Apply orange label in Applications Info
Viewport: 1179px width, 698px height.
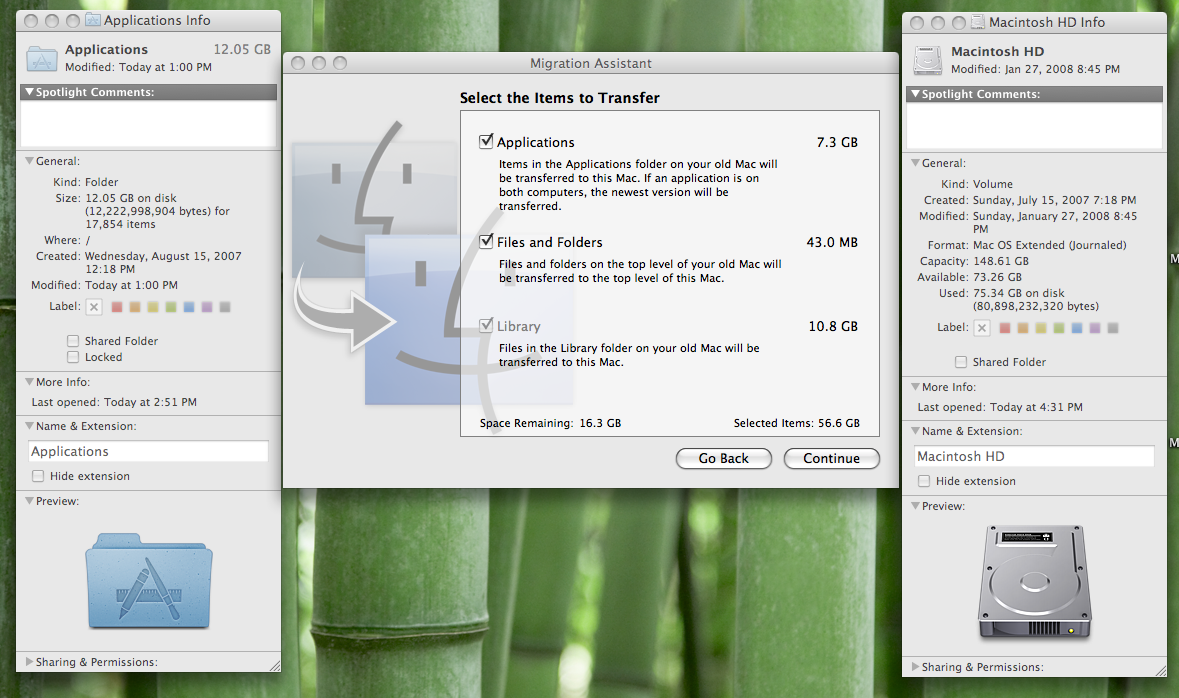(x=135, y=307)
